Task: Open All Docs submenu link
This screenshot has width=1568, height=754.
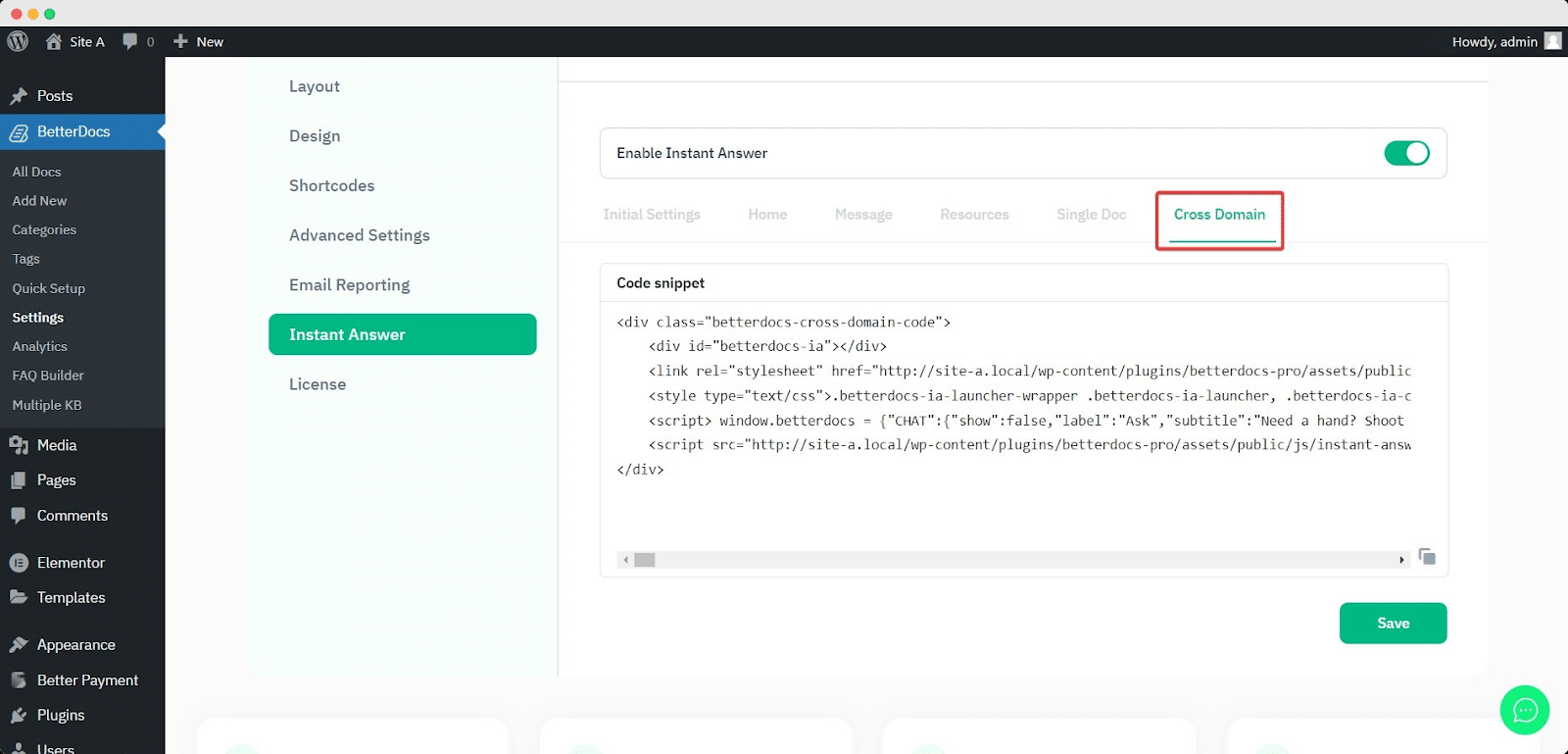Action: point(36,172)
